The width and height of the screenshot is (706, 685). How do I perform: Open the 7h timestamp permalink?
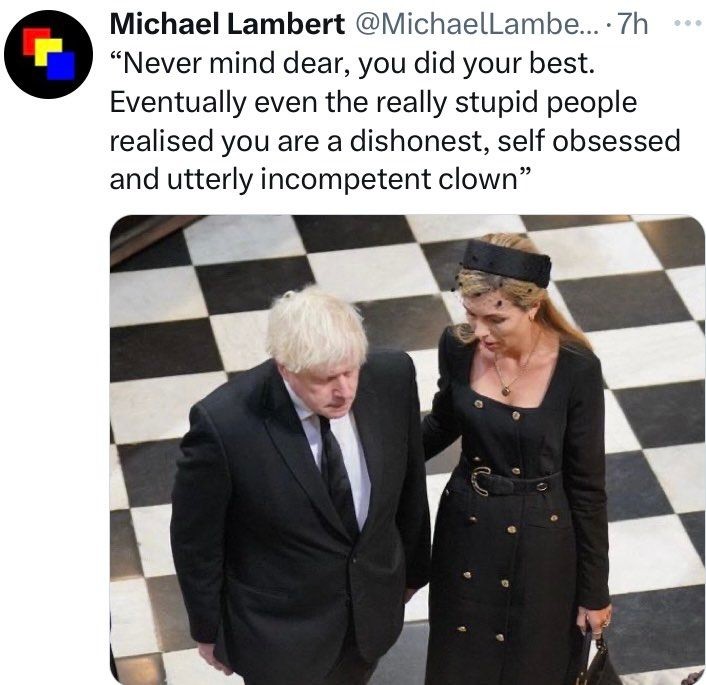pyautogui.click(x=632, y=24)
